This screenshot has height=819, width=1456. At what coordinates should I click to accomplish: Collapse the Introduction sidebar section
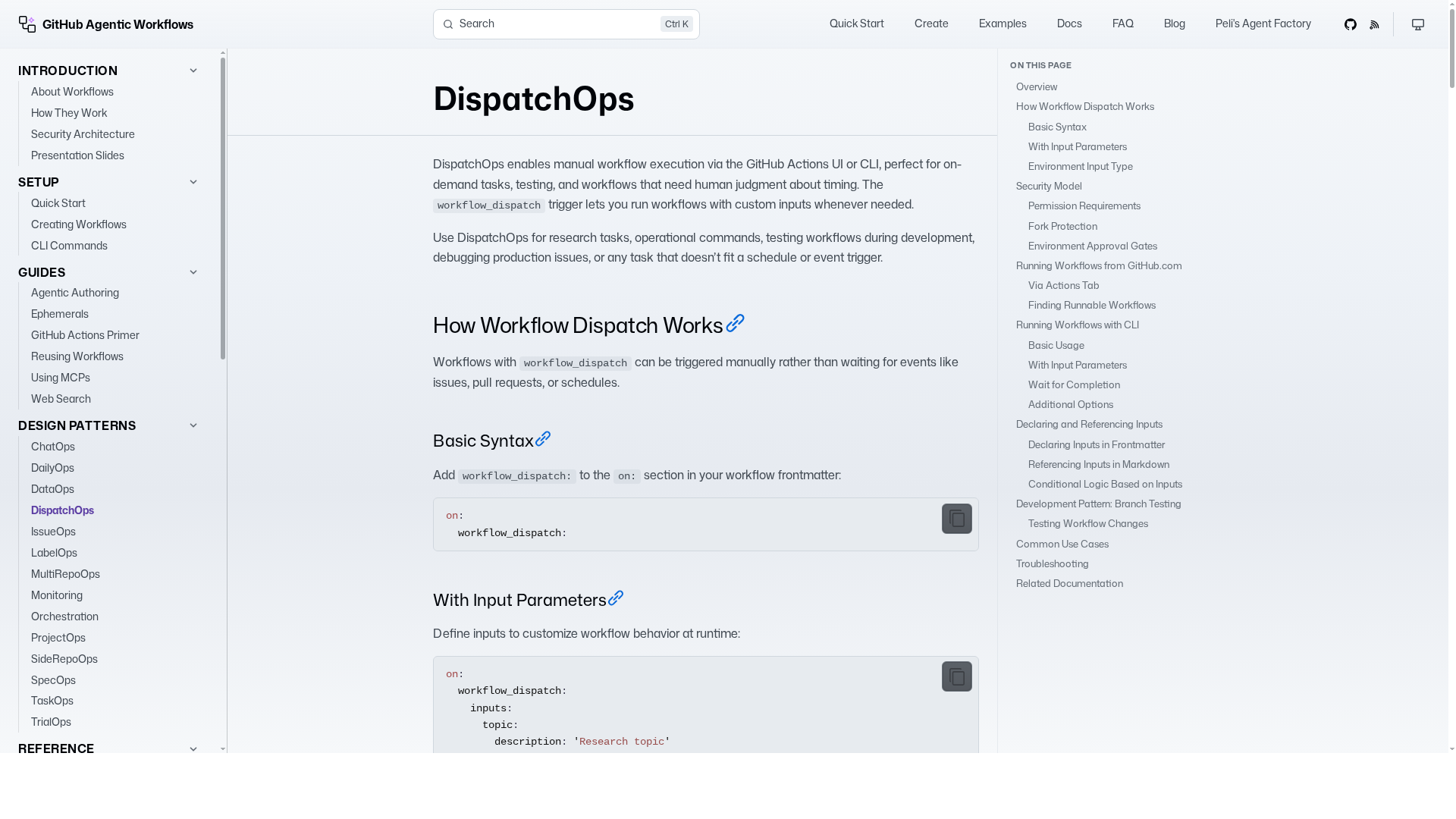193,71
